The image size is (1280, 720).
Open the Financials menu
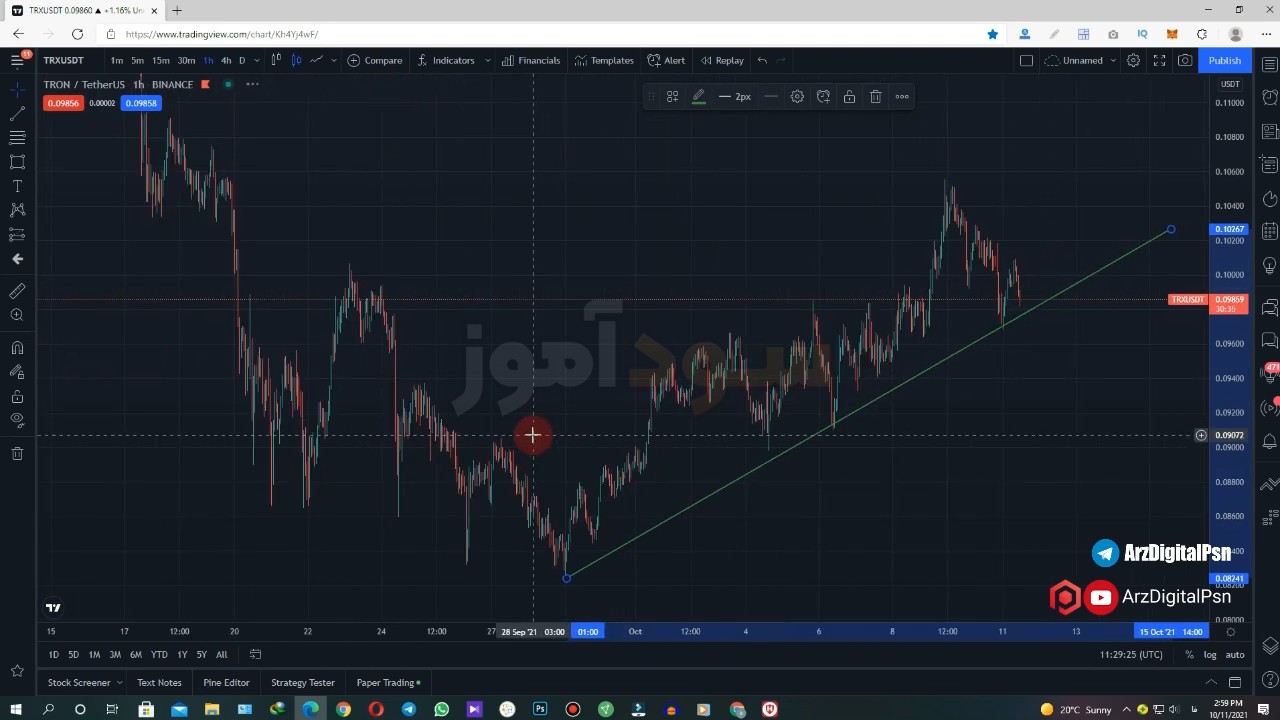point(531,61)
